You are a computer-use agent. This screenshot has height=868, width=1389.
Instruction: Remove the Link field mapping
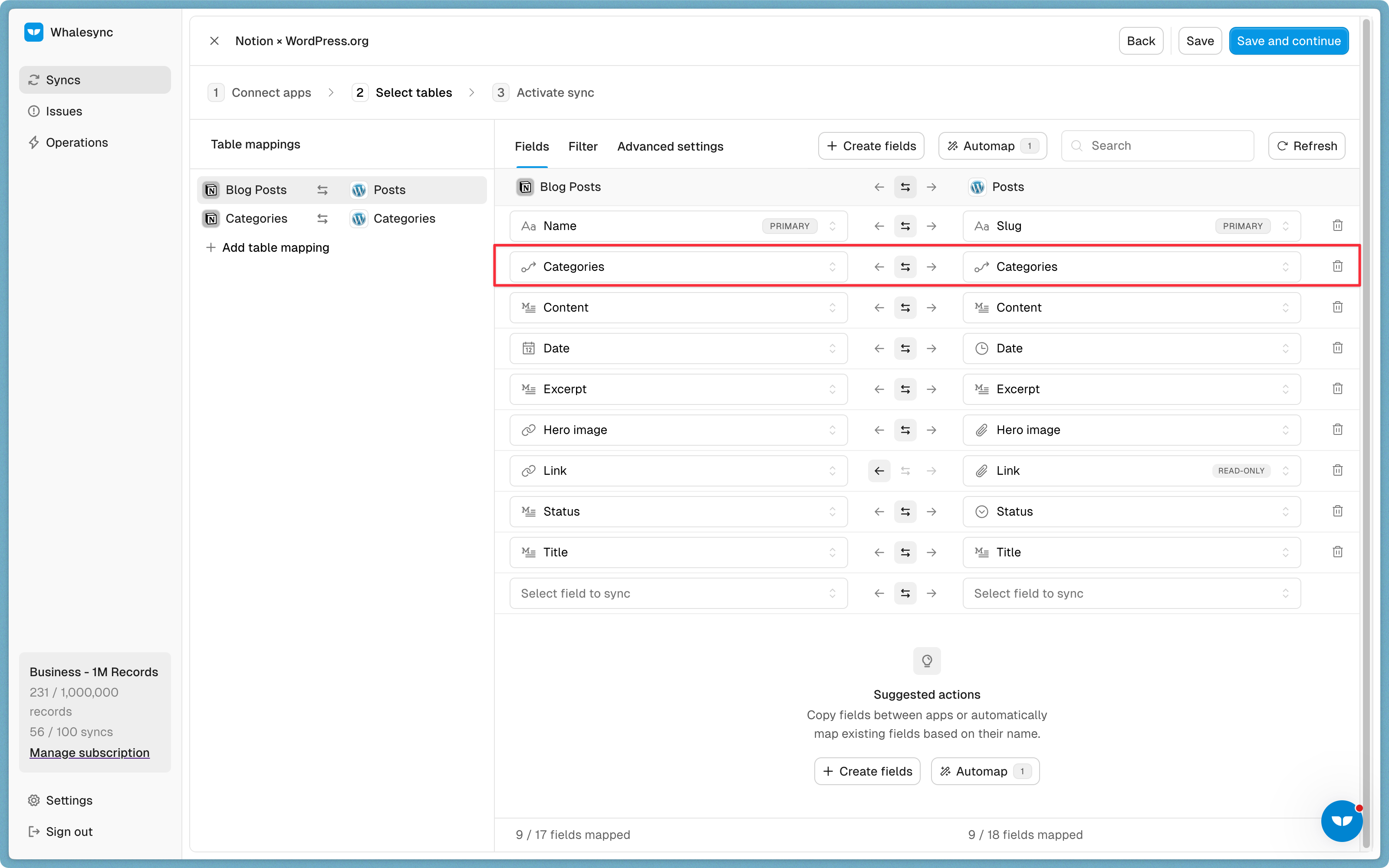click(x=1337, y=470)
